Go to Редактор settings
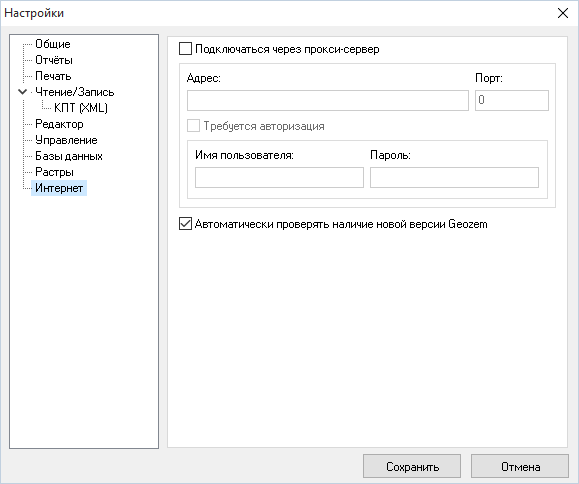The image size is (579, 484). pyautogui.click(x=59, y=124)
